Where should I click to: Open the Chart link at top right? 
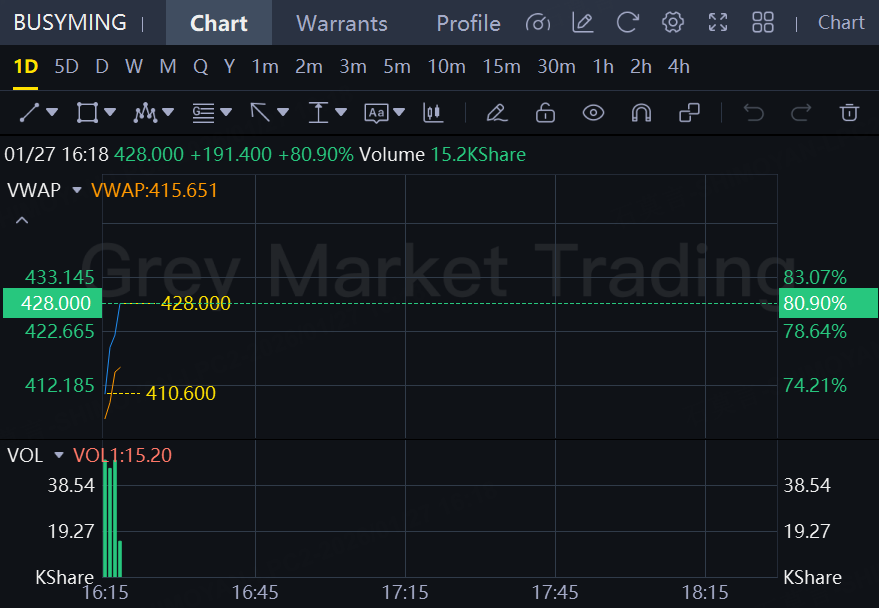click(841, 22)
